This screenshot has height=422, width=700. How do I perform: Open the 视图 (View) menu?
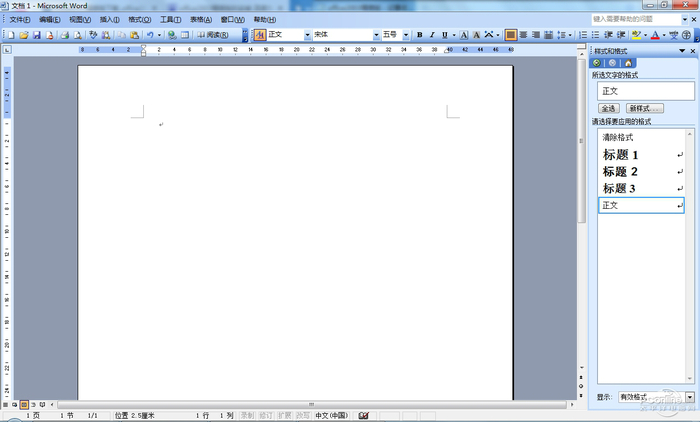[80, 20]
